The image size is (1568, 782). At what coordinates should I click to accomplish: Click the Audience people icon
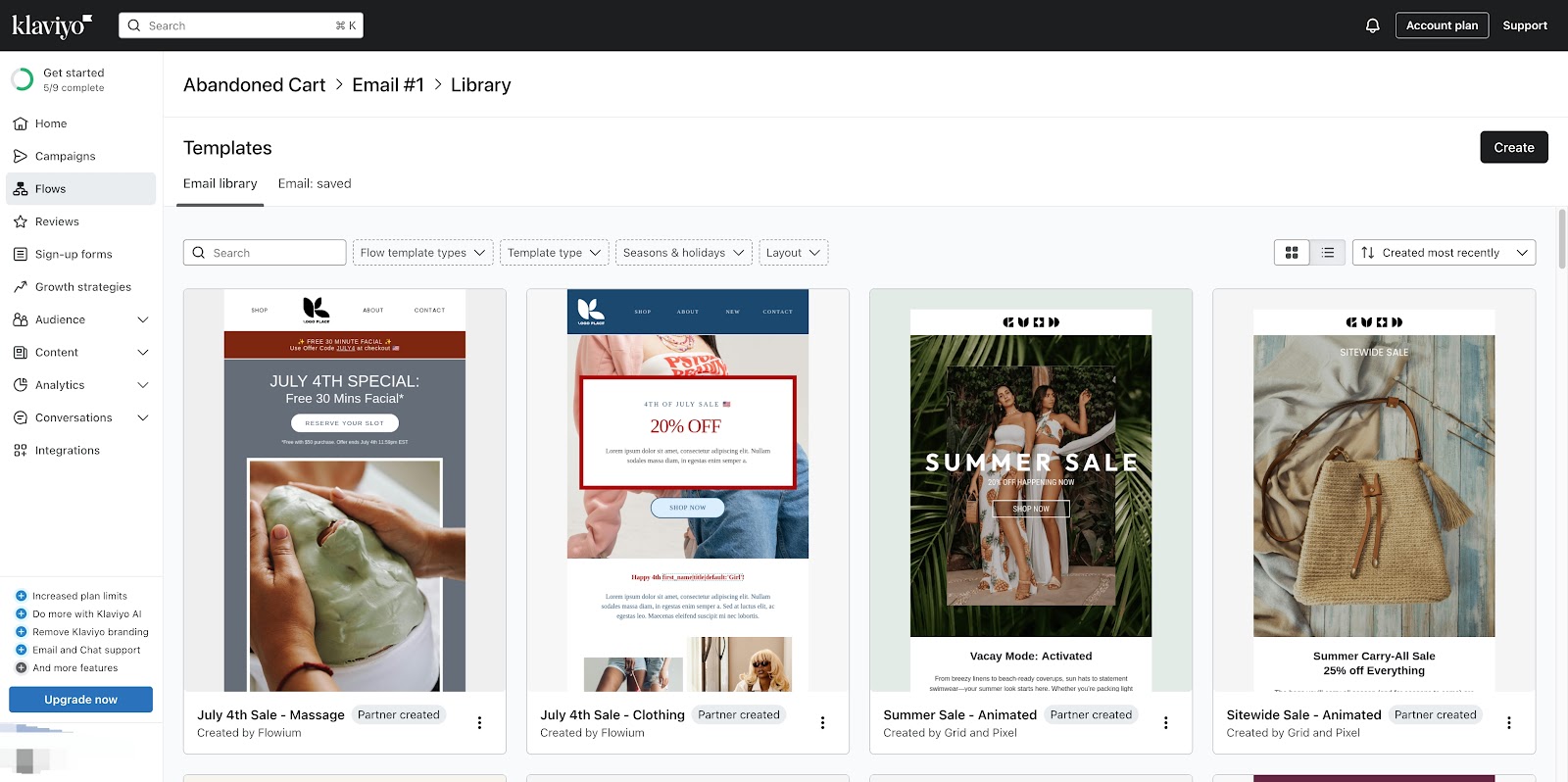(21, 319)
